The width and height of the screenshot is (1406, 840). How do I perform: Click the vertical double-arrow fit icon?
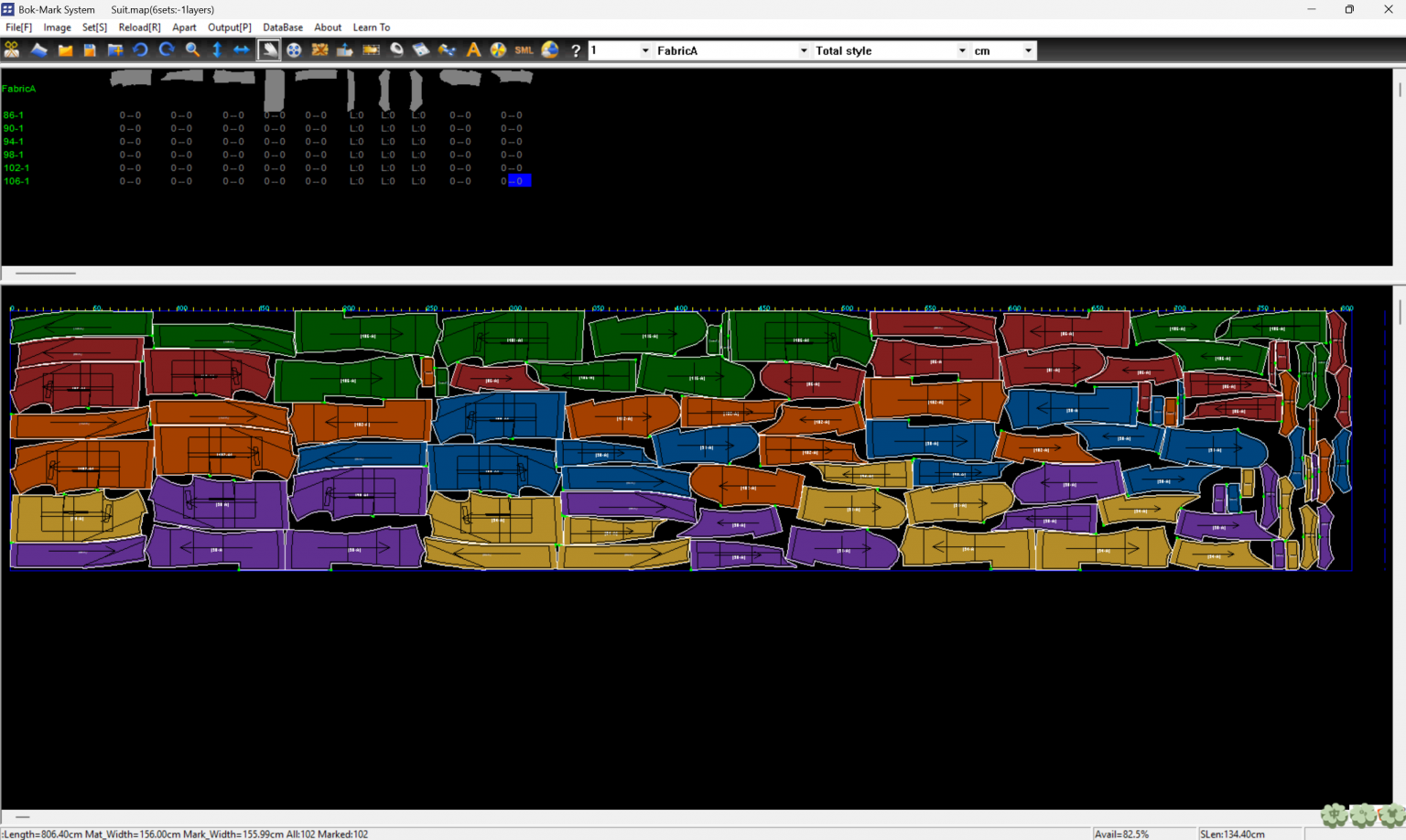coord(217,50)
